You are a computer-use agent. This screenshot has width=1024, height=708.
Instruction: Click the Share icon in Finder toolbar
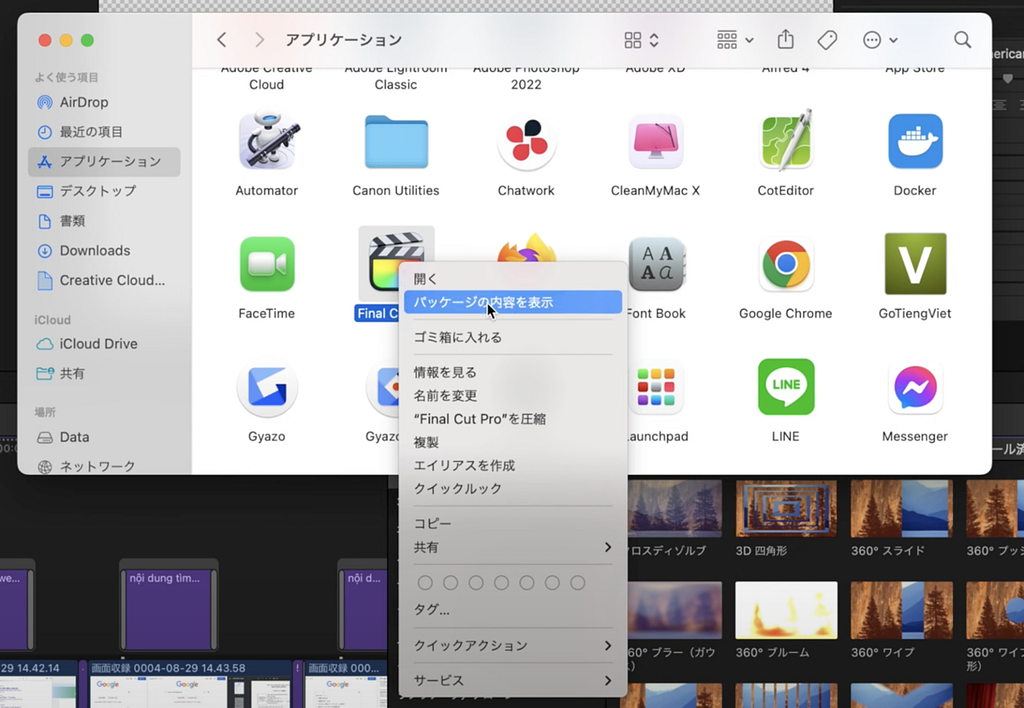click(785, 39)
